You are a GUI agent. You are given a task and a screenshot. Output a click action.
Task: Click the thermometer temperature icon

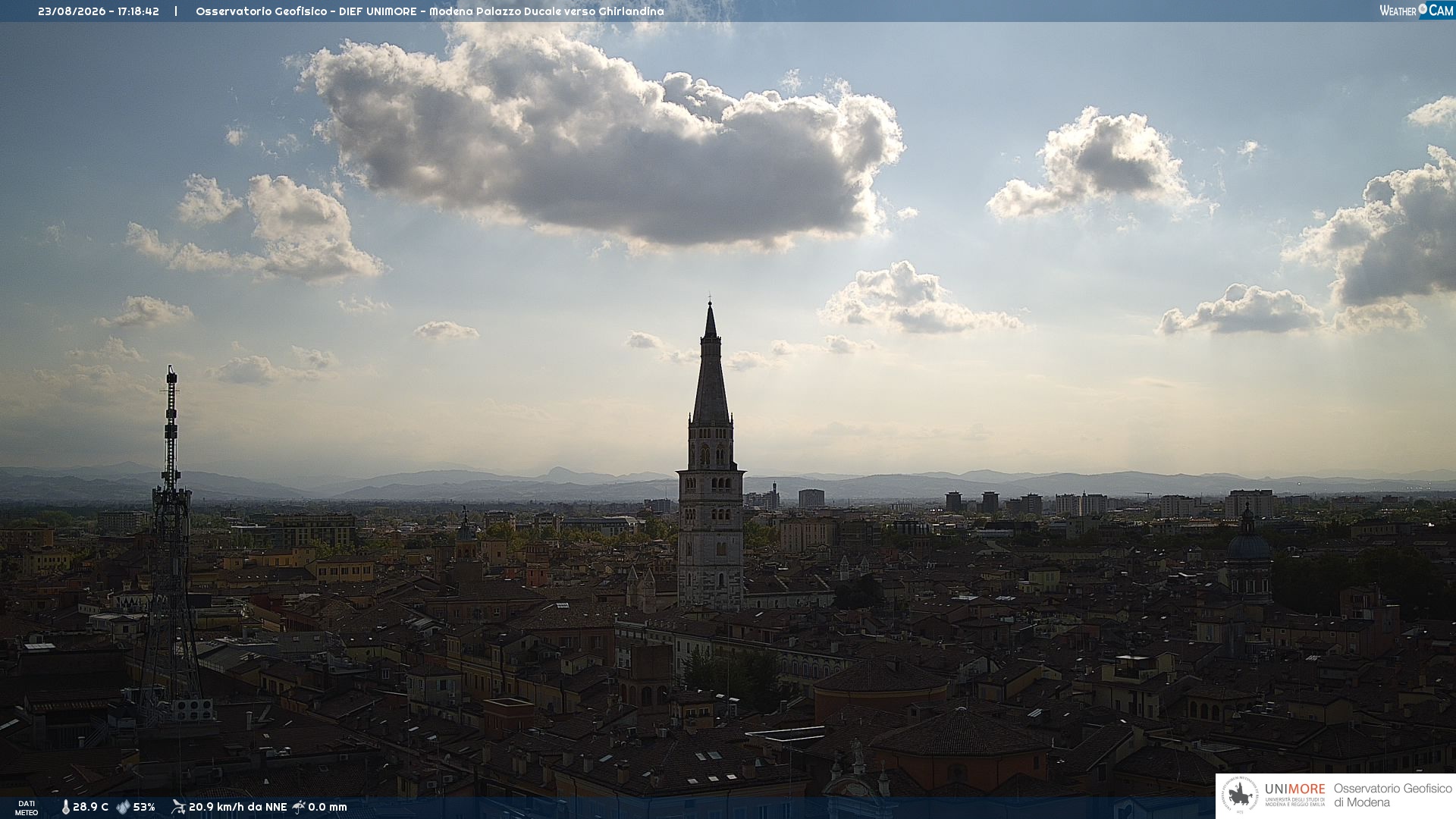(65, 808)
